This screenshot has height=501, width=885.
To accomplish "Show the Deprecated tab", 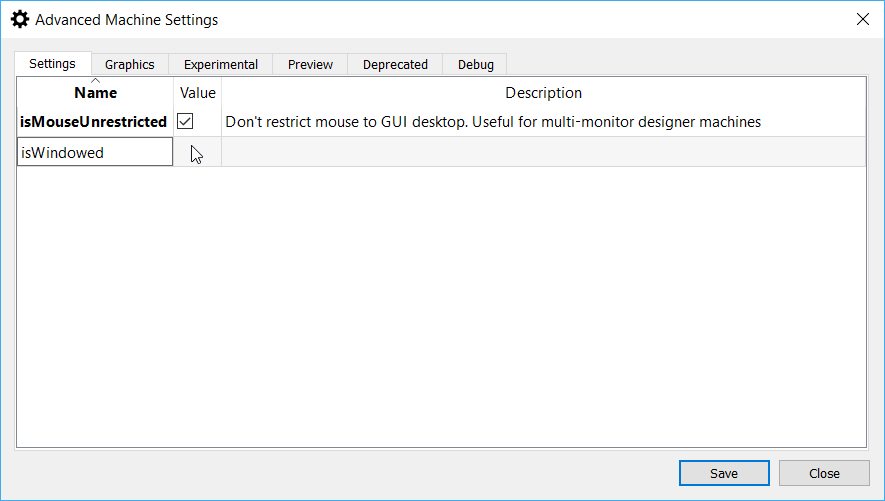I will coord(395,64).
